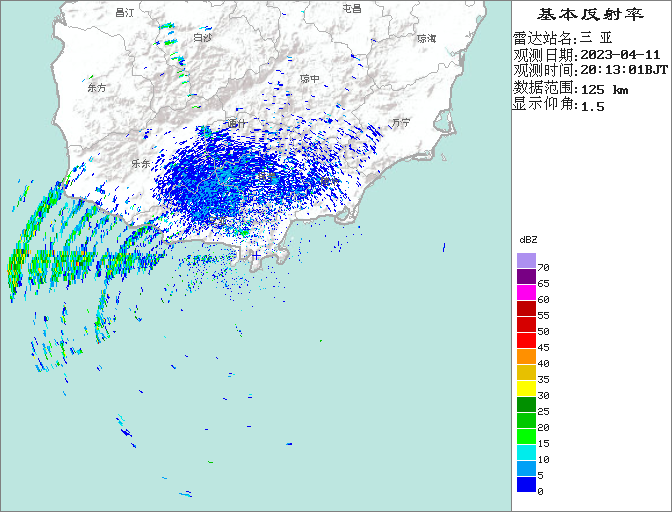Pick the darkest red legend swatch
This screenshot has height=512, width=672.
coord(526,308)
